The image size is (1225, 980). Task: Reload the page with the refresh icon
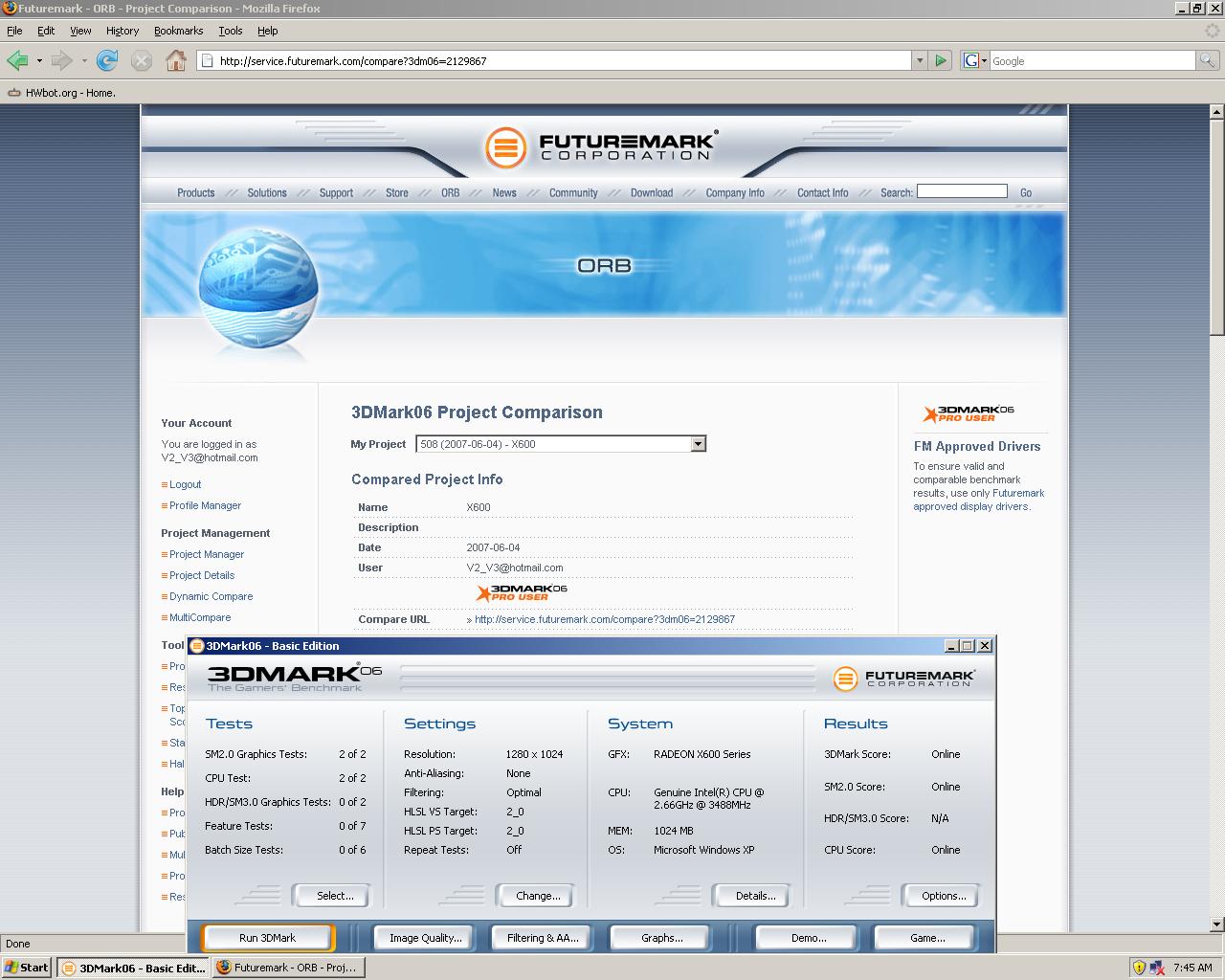pos(107,60)
